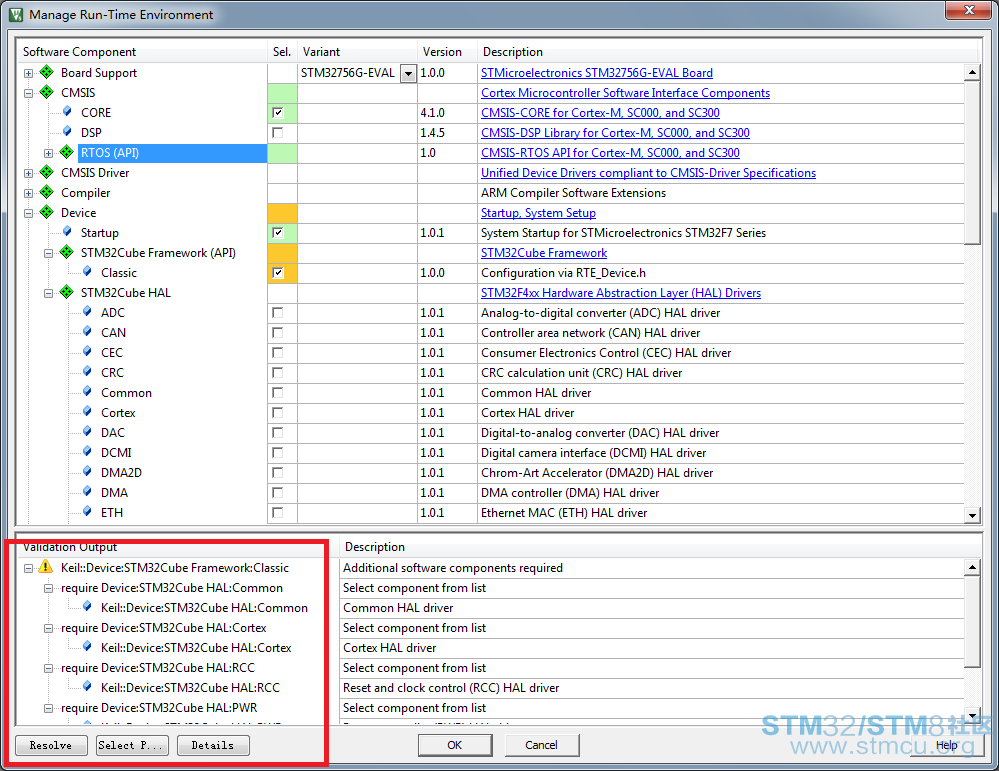Click the CEC blue component icon
The image size is (999, 771).
(87, 352)
